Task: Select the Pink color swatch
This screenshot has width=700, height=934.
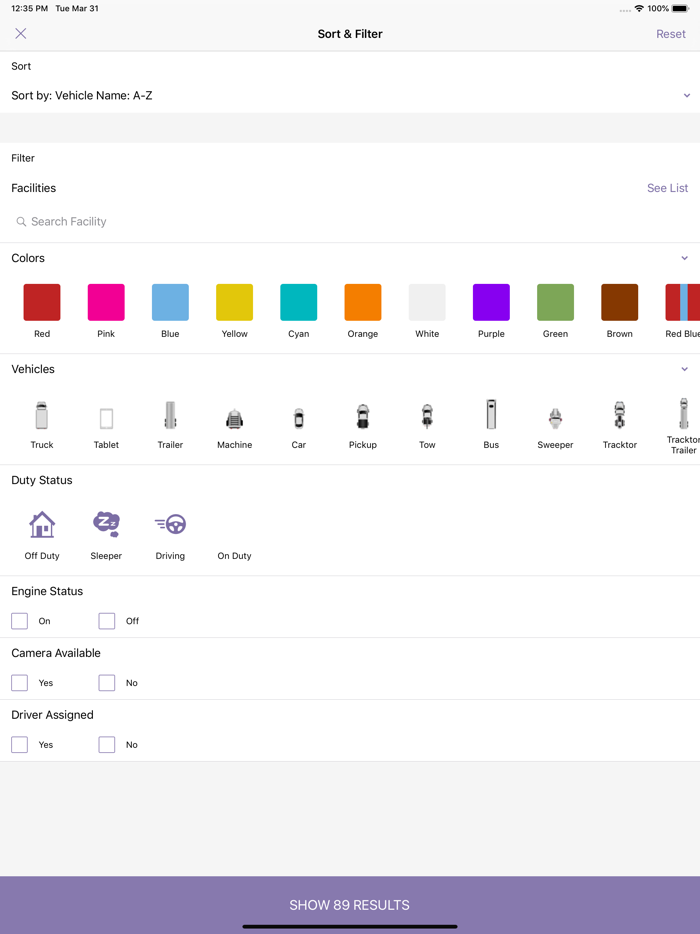Action: pos(106,303)
